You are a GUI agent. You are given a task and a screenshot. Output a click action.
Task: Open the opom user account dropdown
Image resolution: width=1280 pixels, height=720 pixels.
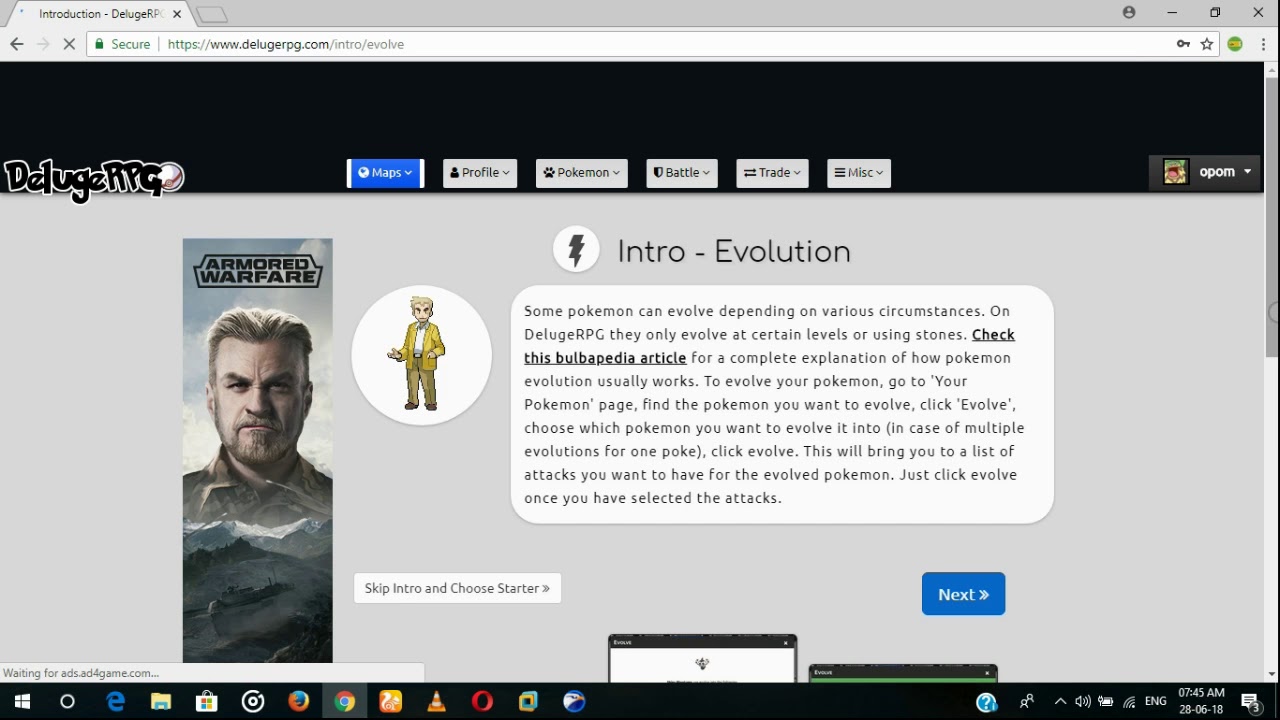[1207, 172]
